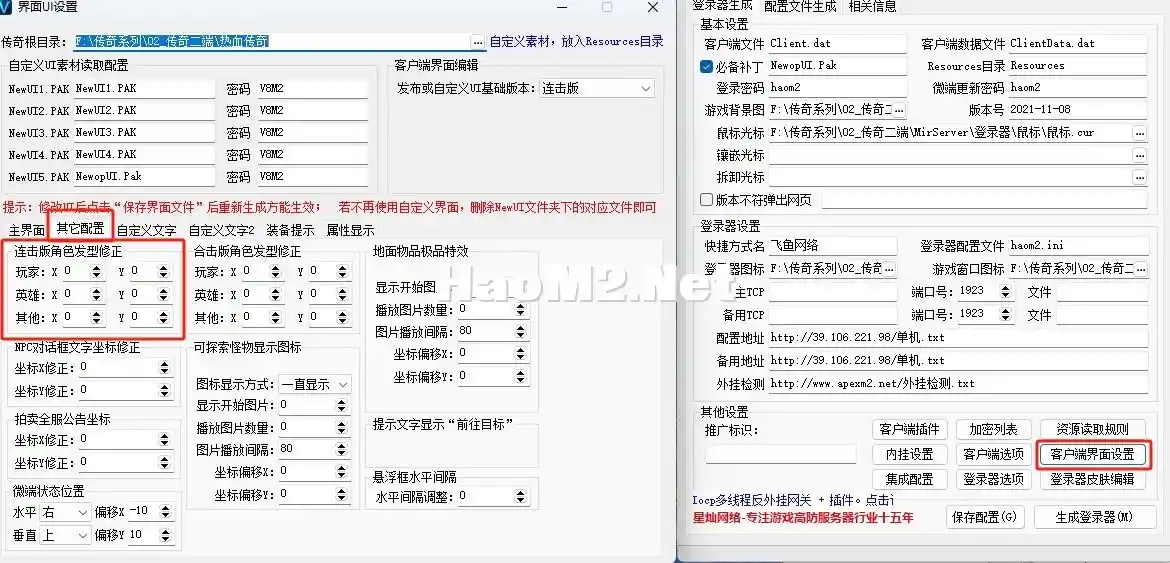Click 配置地址 URL input field
1170x563 pixels.
click(958, 338)
